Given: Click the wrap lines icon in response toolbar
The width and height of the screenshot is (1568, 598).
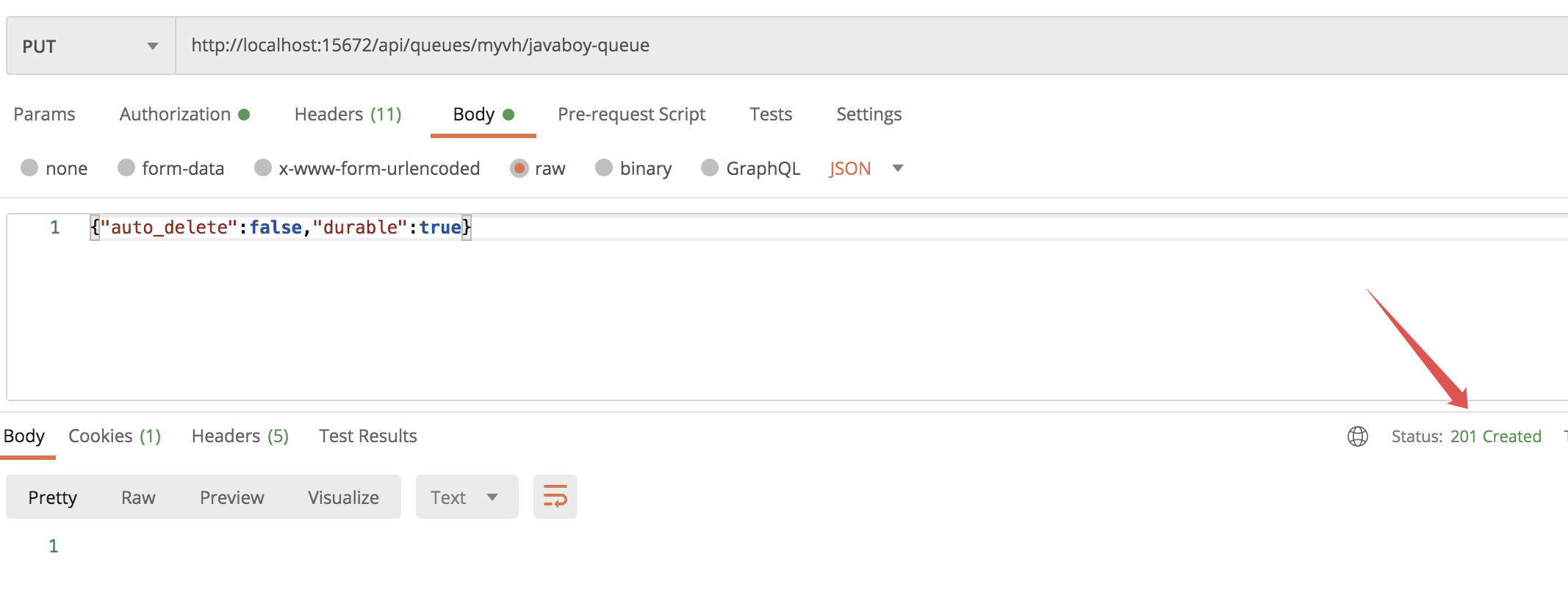Looking at the screenshot, I should [555, 497].
